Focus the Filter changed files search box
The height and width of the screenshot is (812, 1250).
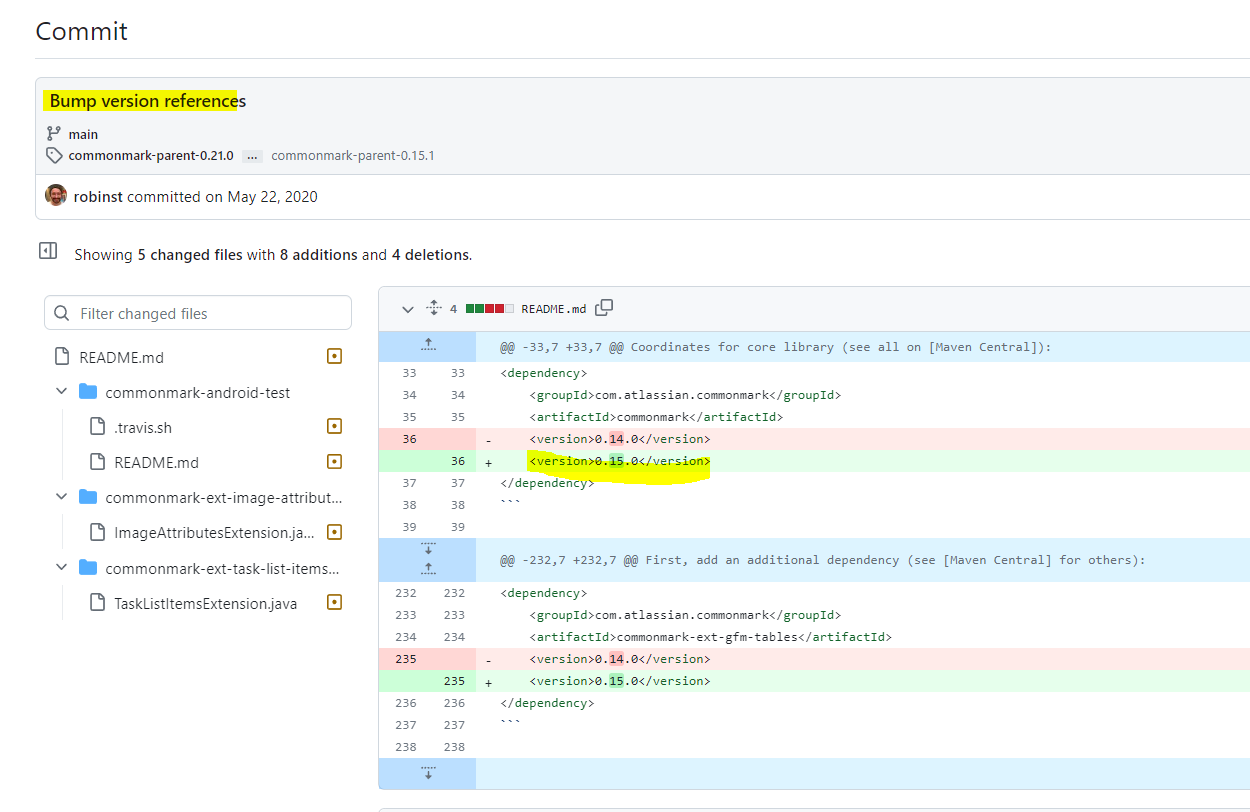(x=198, y=313)
